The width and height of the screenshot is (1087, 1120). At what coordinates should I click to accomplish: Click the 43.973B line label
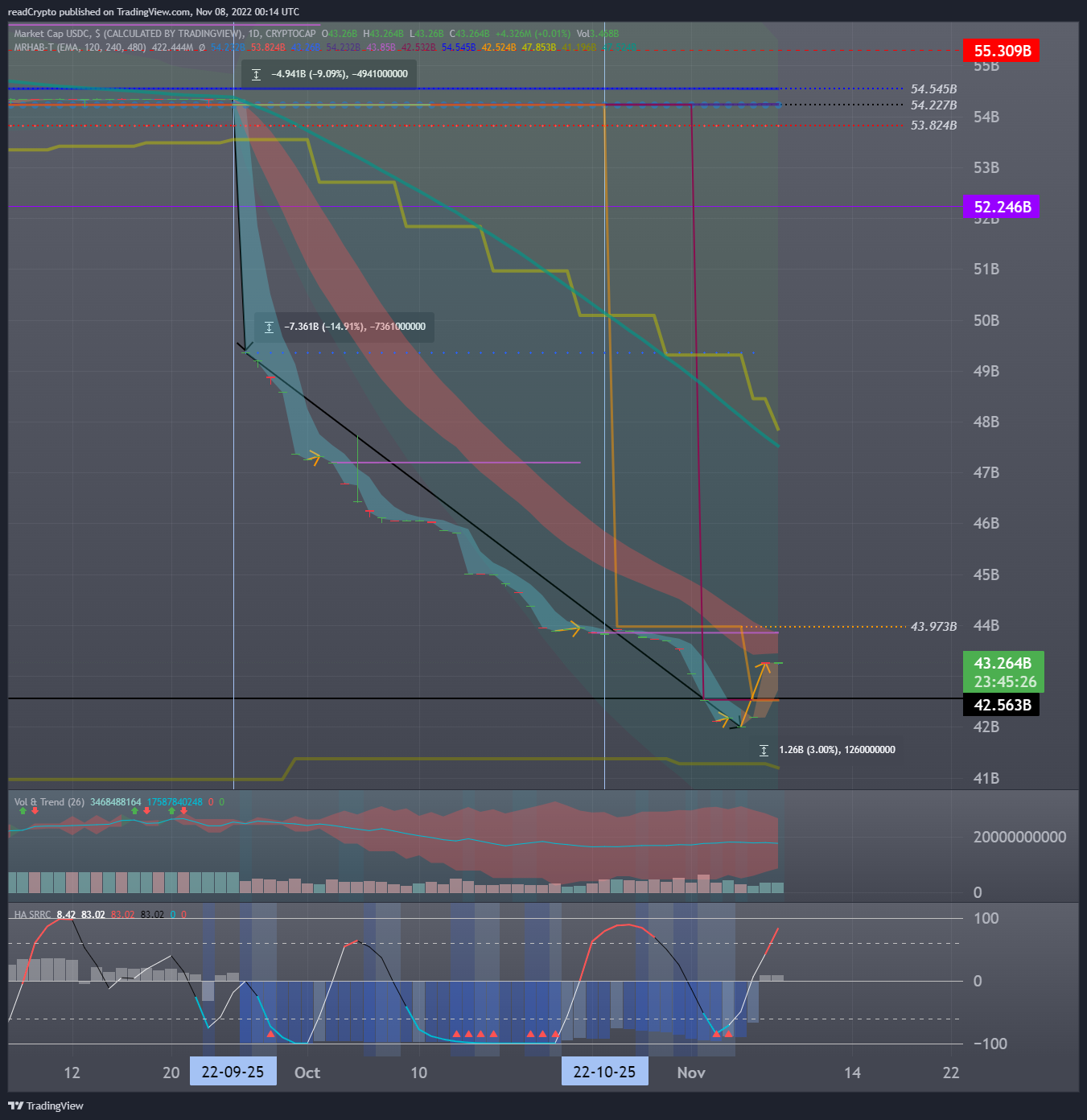[933, 626]
